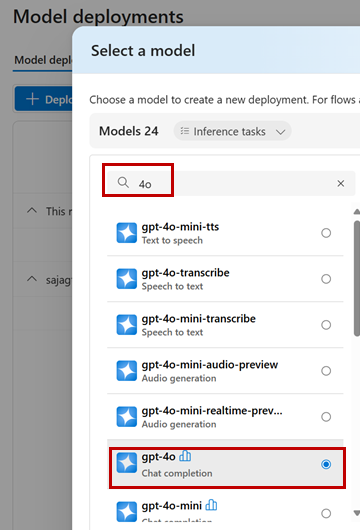Screen dimensions: 360x530
Task: Click the benchmark chart icon beside gpt-4o
Action: point(185,456)
